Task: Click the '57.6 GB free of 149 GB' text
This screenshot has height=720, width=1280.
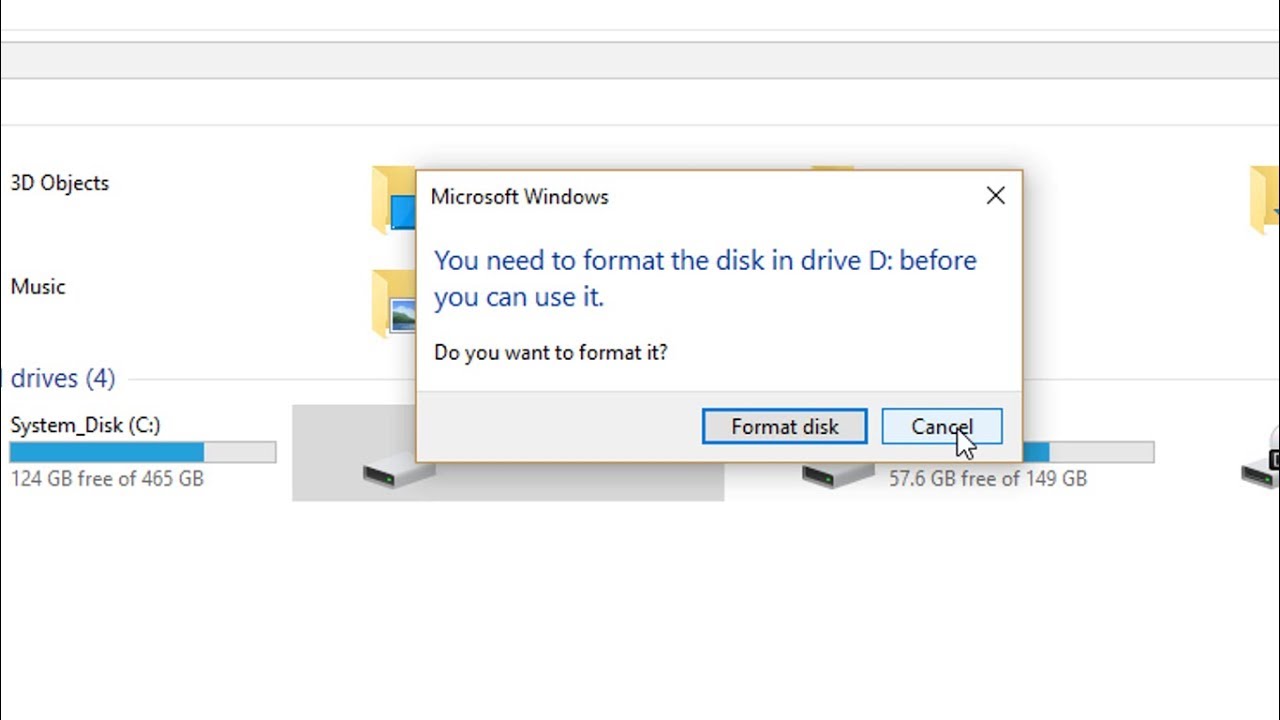Action: pyautogui.click(x=988, y=479)
